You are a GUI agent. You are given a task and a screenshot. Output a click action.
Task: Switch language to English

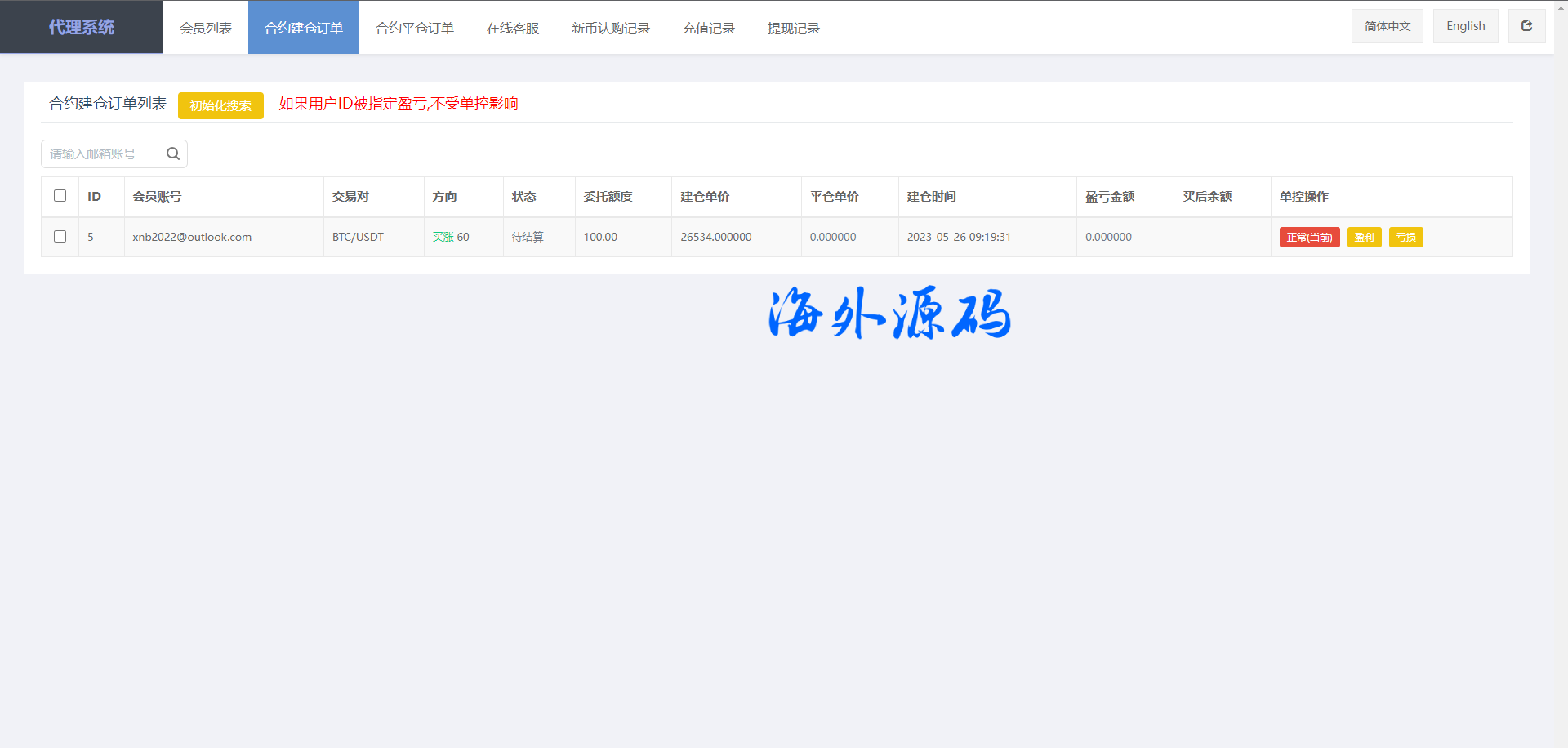(x=1465, y=26)
